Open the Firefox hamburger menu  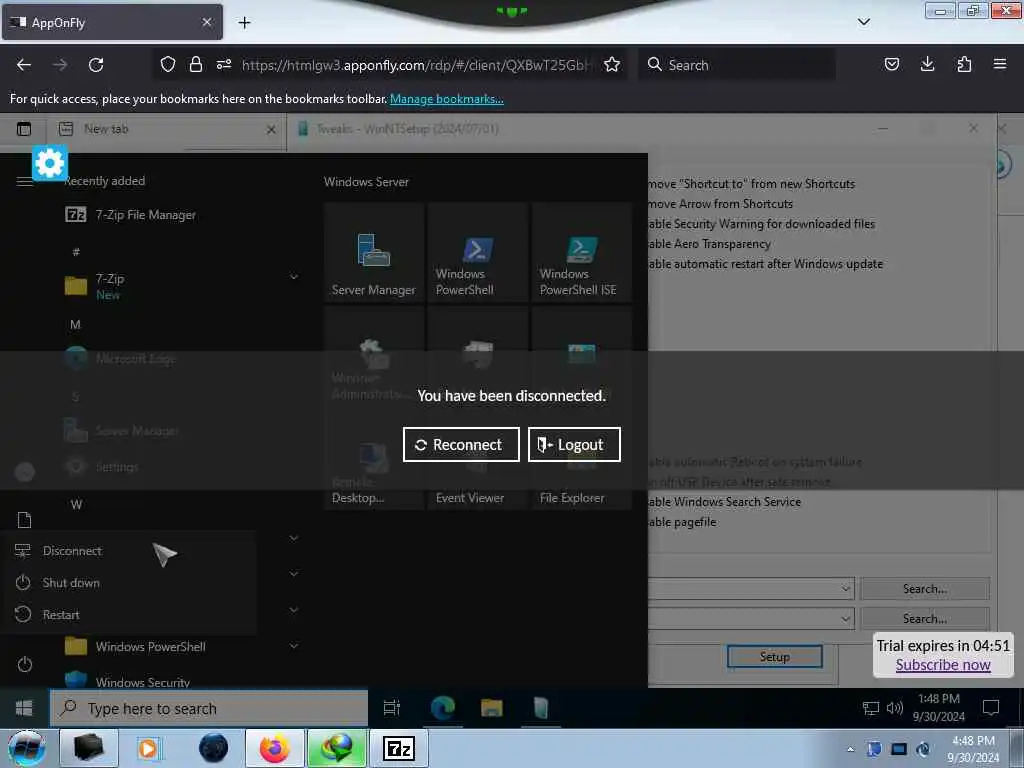(x=1000, y=64)
